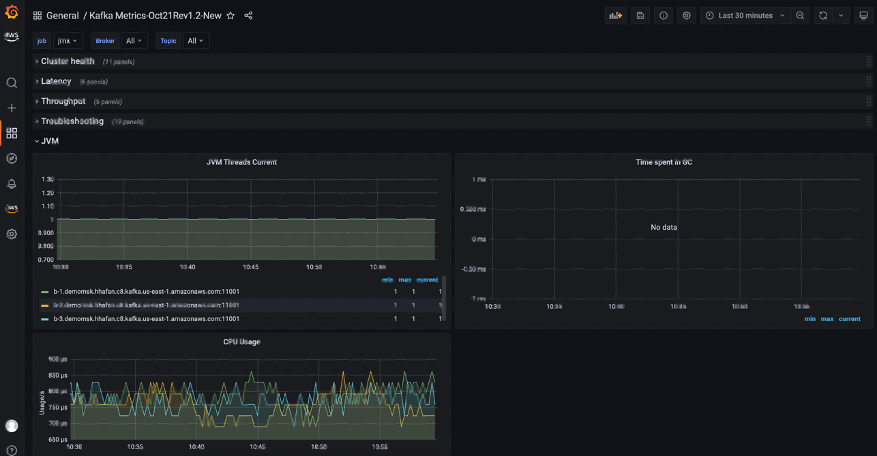This screenshot has height=456, width=877.
Task: Open the Broker variable dropdown
Action: click(134, 41)
